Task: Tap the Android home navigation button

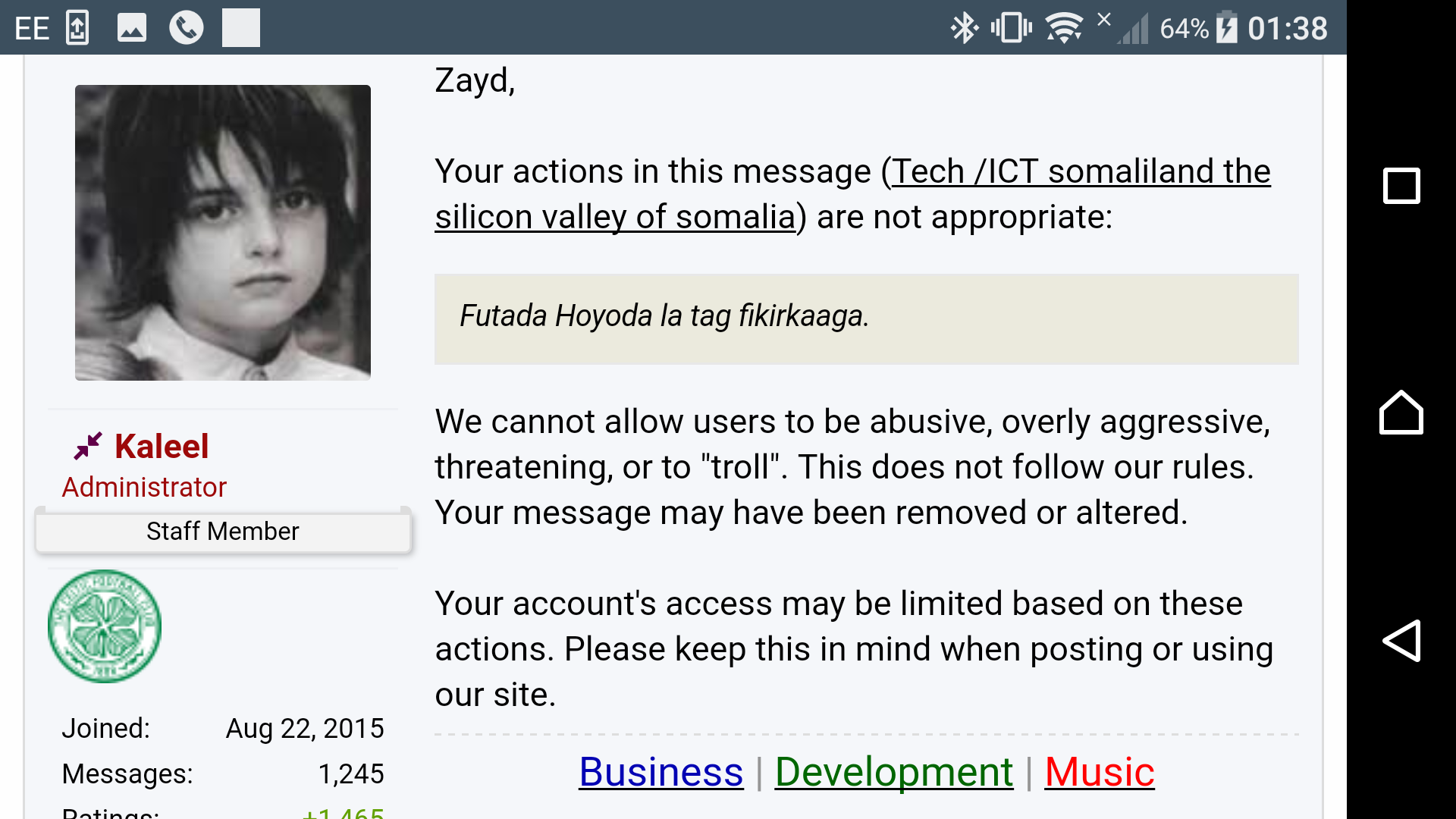Action: pos(1401,413)
